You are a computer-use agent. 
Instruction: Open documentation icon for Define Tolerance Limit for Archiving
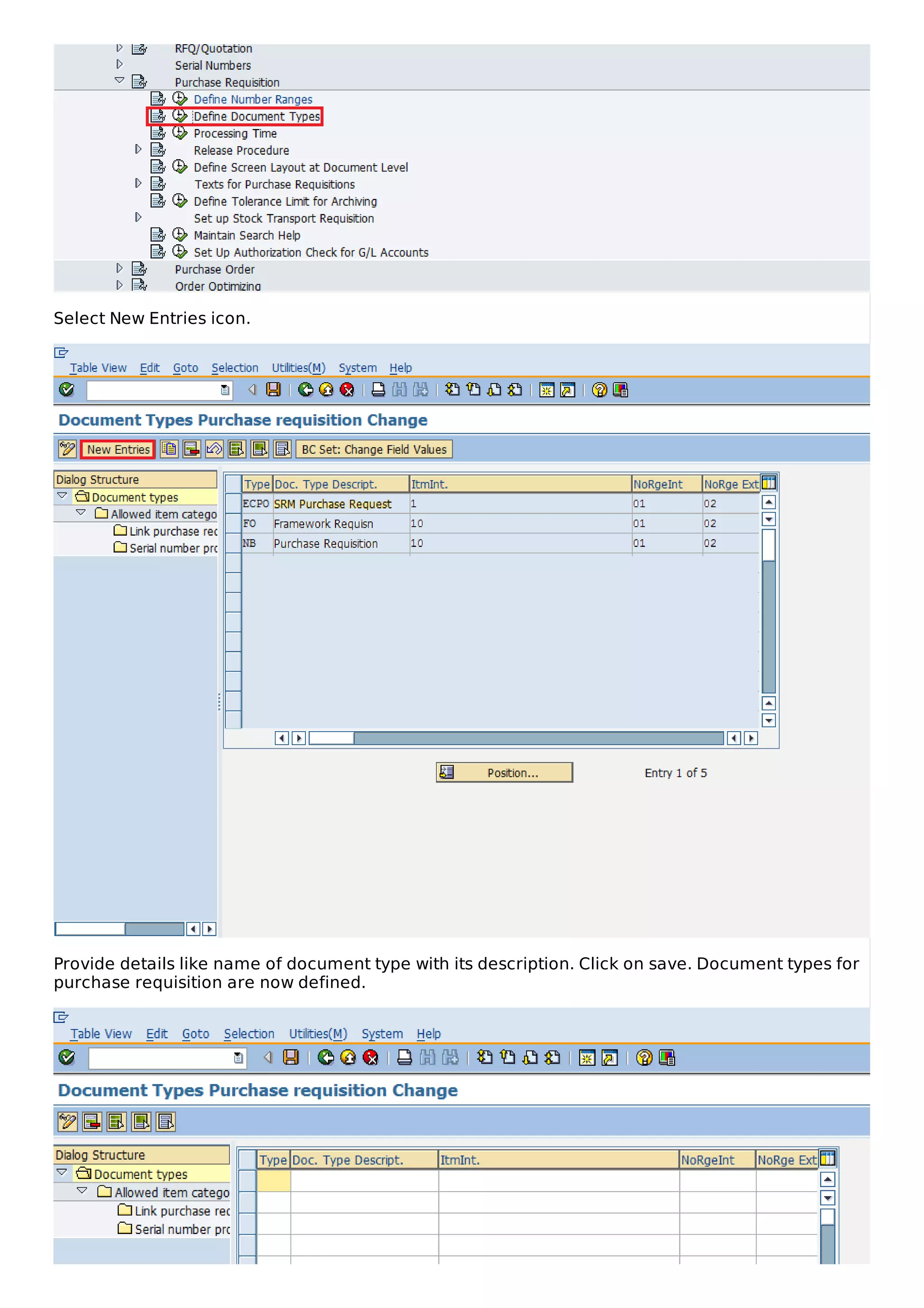pyautogui.click(x=158, y=201)
